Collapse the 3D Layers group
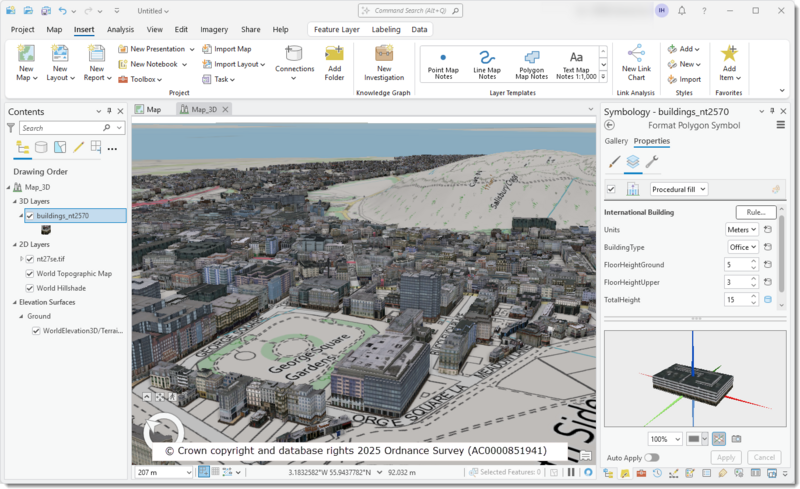Screen dimensions: 800x489 15,202
